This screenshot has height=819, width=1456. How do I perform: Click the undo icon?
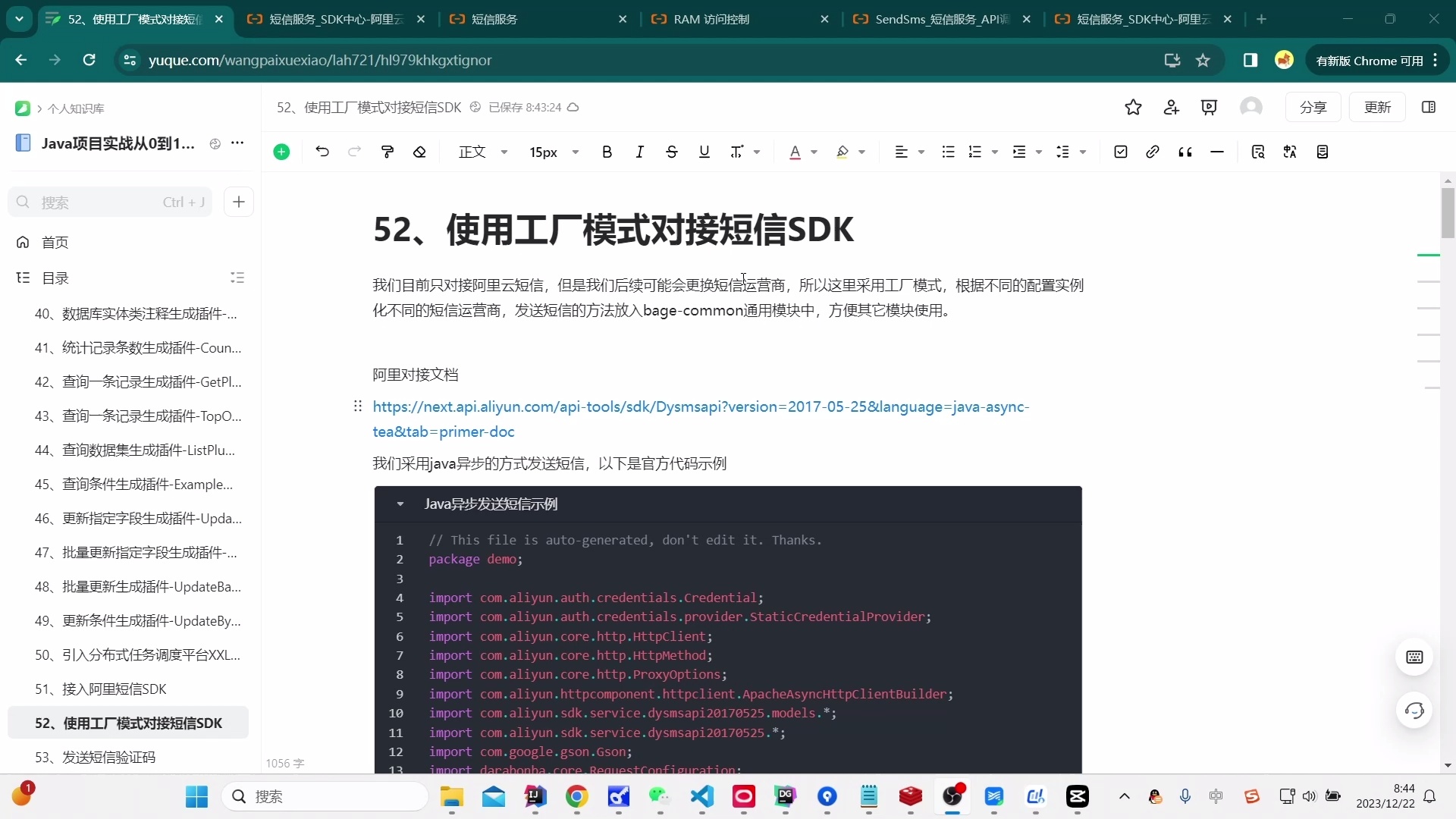point(322,152)
